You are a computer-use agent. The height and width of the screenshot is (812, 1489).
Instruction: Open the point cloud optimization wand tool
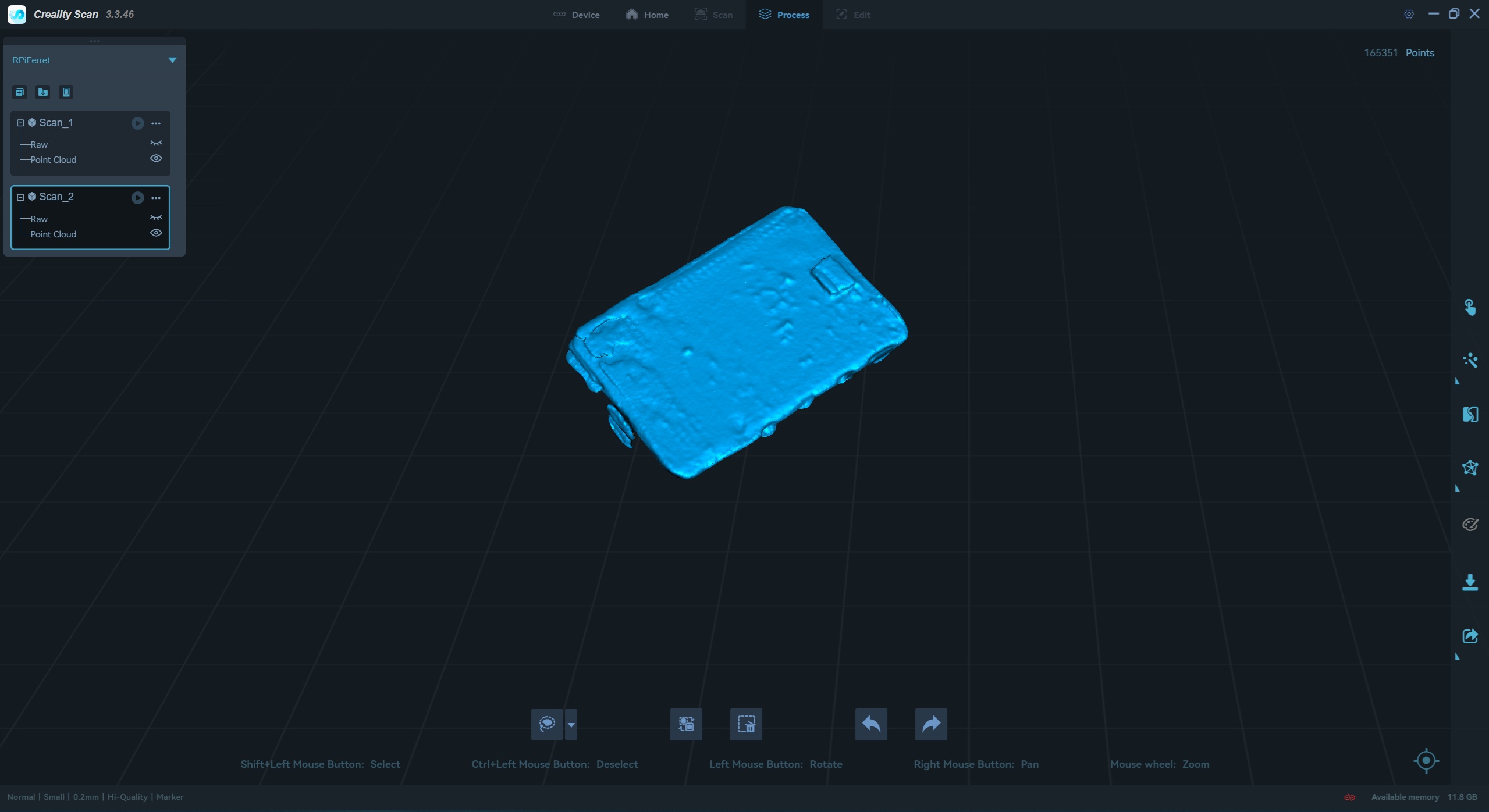pos(1470,361)
